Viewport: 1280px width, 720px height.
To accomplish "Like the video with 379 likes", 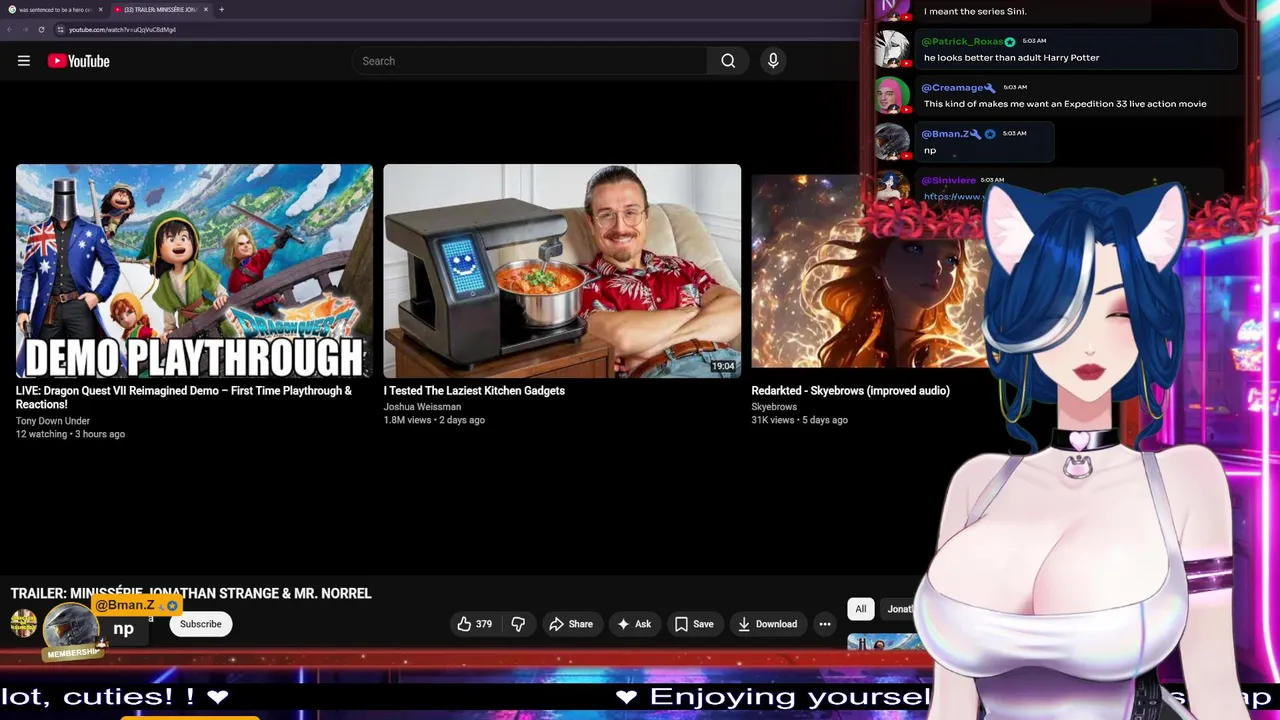I will (475, 624).
